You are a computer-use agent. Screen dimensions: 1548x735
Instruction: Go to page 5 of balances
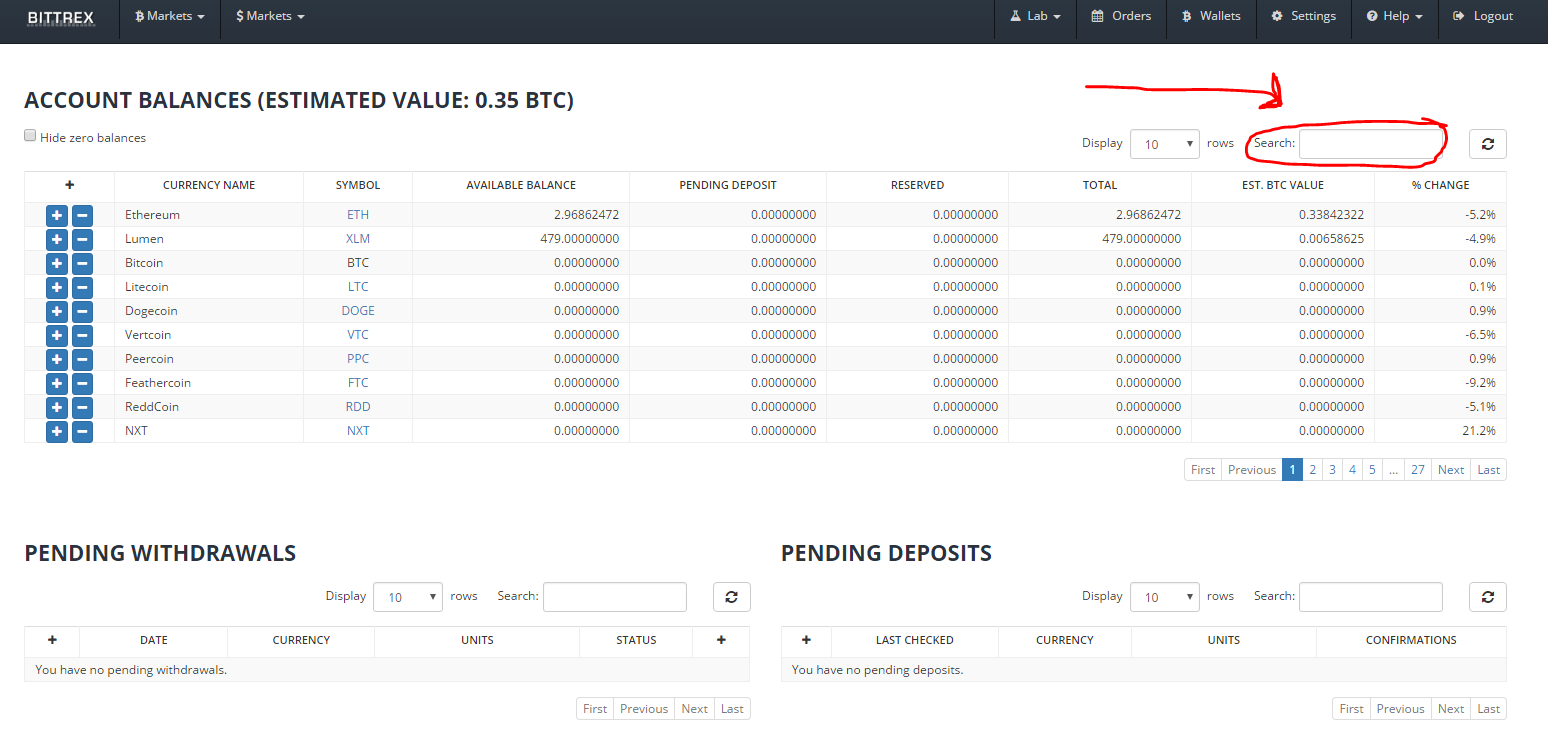(1373, 470)
